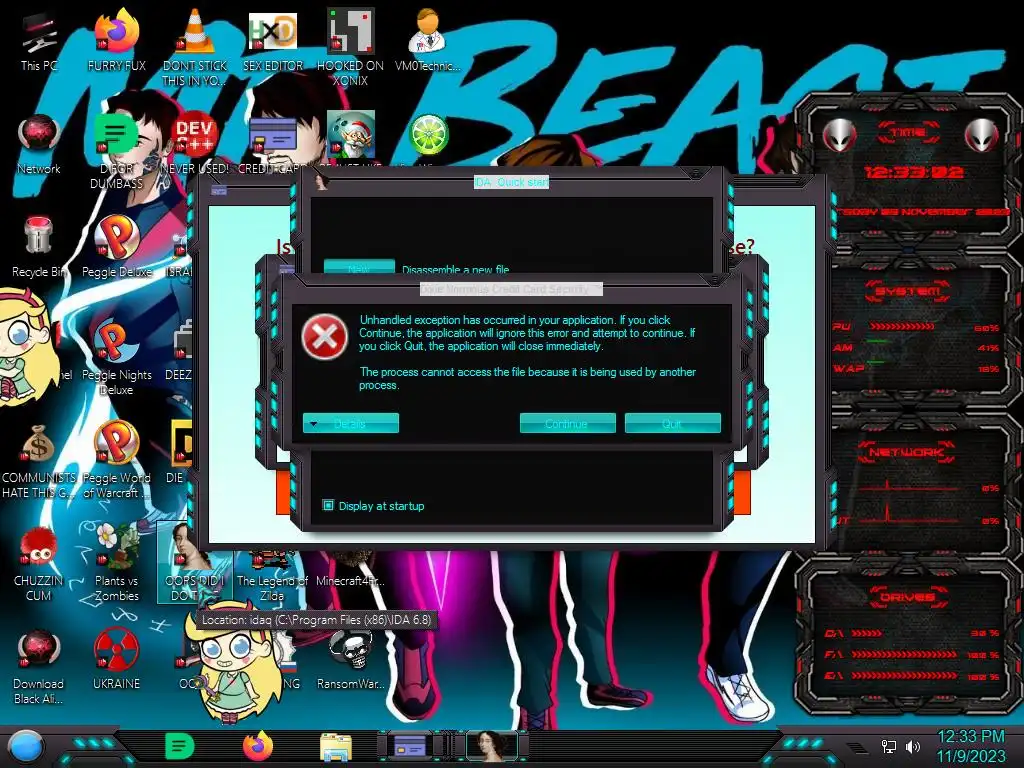Open Firefox from the taskbar
Viewport: 1024px width, 768px height.
click(x=258, y=746)
